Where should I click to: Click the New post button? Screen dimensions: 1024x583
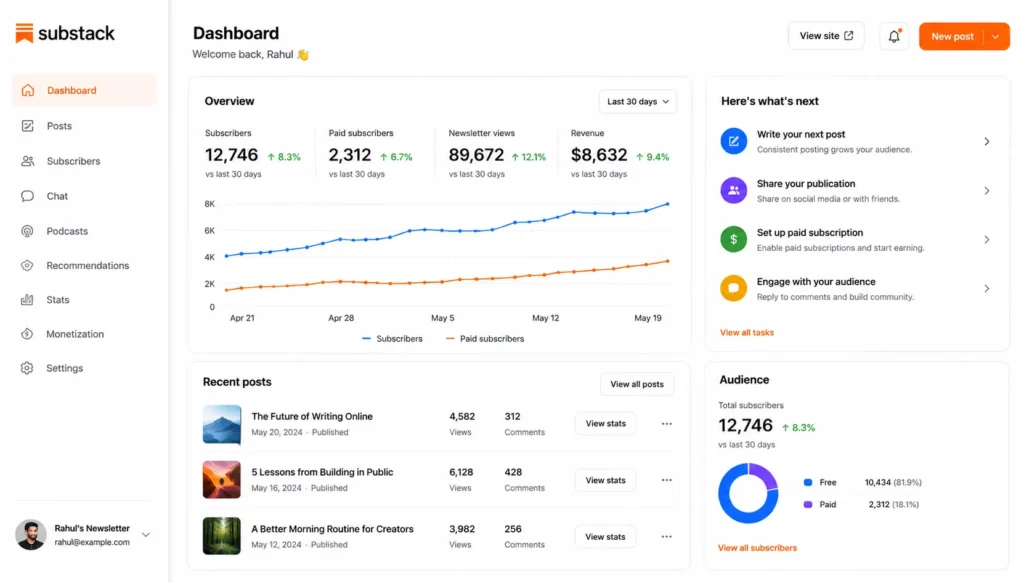pyautogui.click(x=952, y=37)
